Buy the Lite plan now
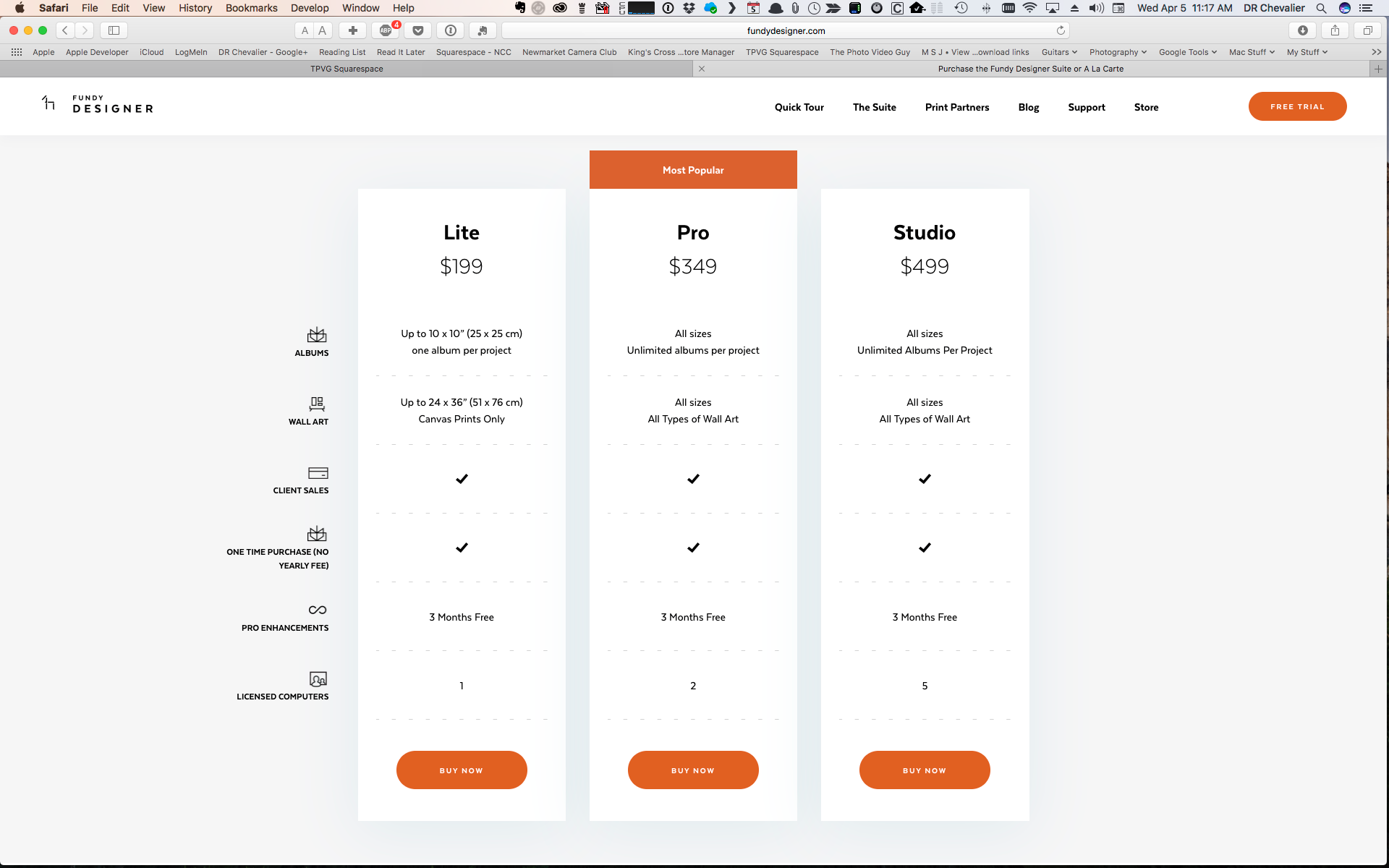 pyautogui.click(x=462, y=770)
